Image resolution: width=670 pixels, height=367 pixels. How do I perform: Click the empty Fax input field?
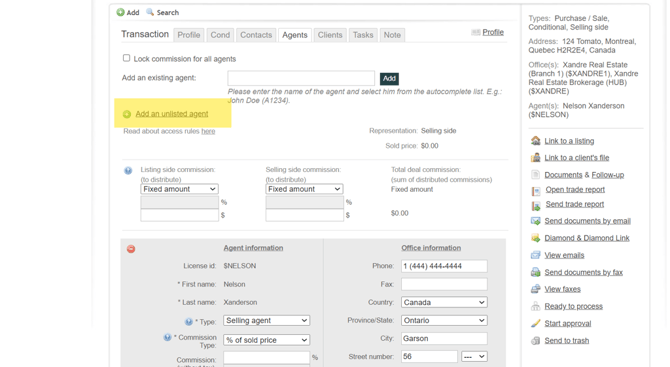click(x=444, y=284)
